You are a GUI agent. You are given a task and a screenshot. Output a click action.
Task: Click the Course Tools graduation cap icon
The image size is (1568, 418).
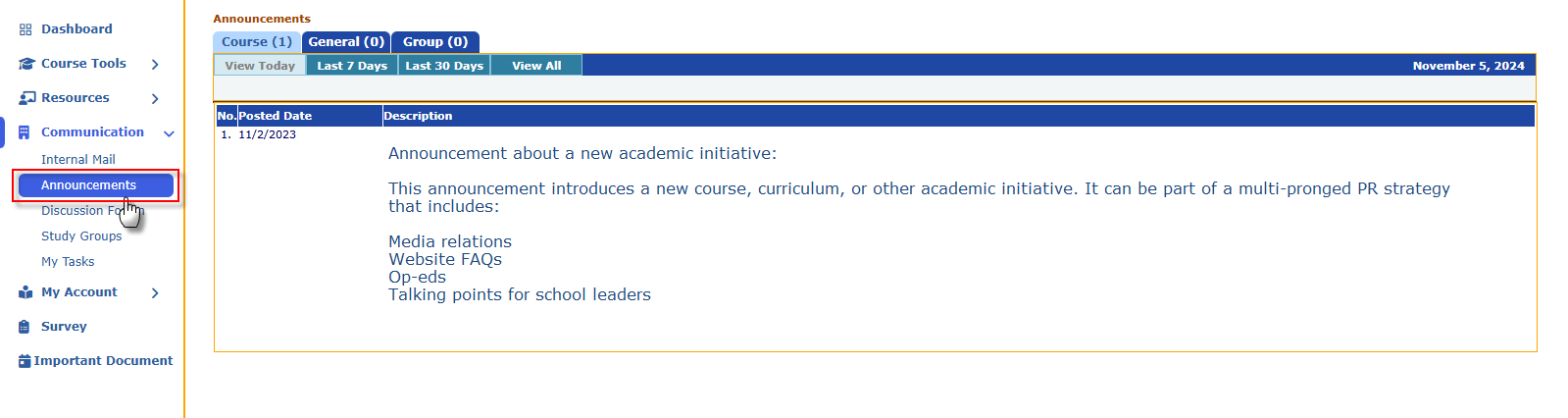[26, 64]
